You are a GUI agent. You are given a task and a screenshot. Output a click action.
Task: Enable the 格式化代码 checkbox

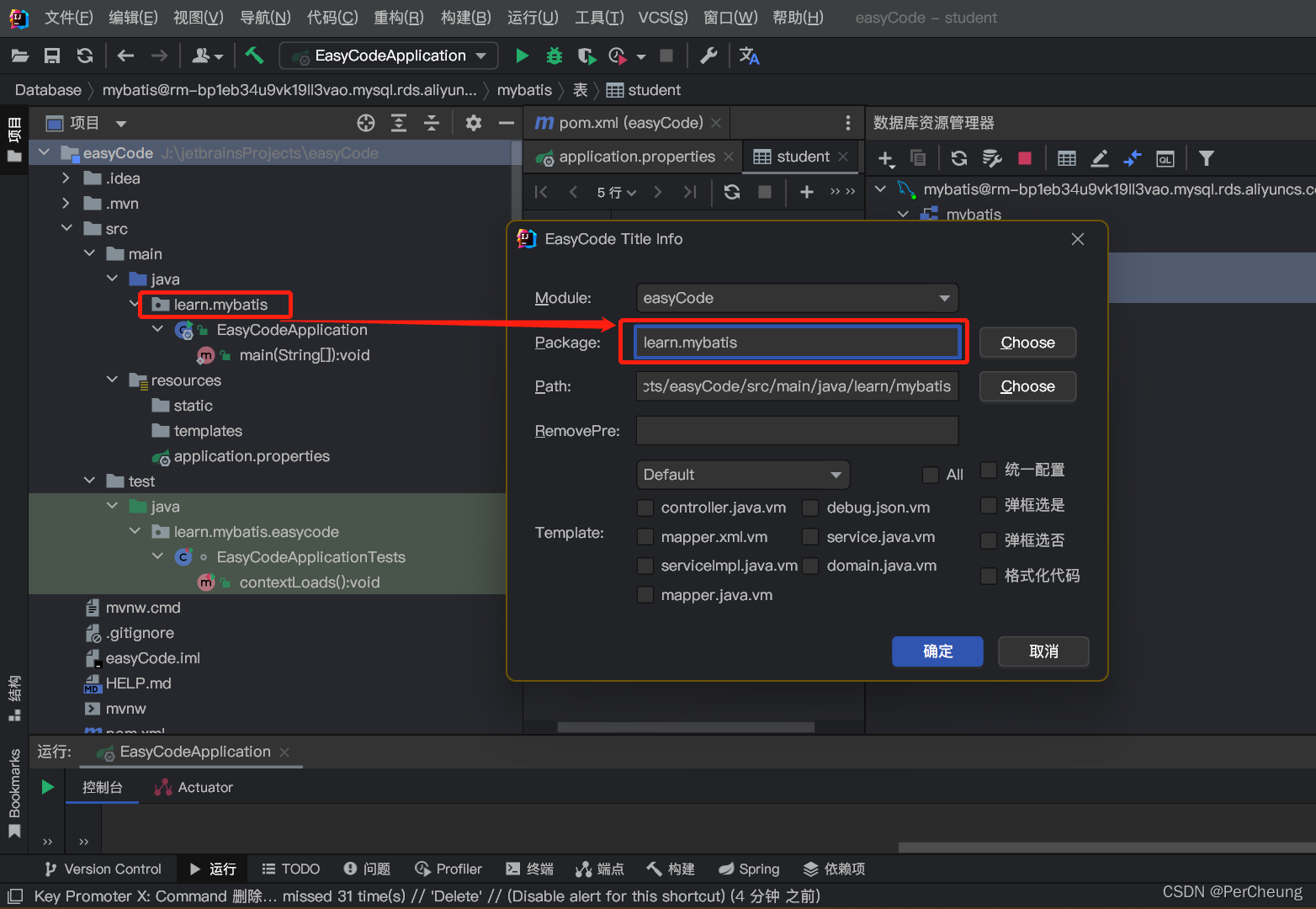click(989, 576)
